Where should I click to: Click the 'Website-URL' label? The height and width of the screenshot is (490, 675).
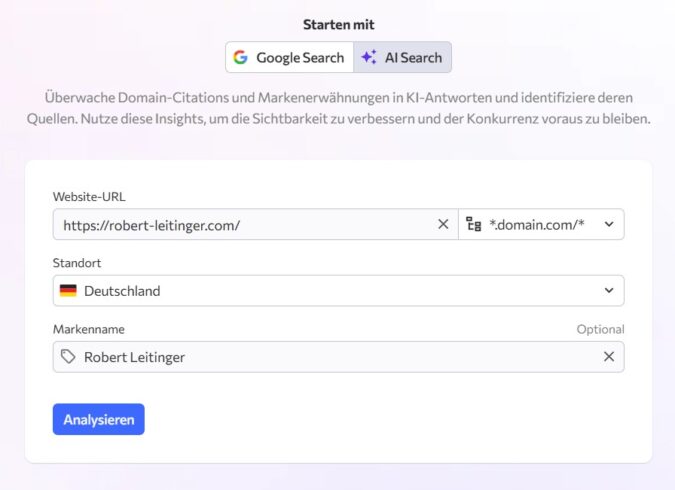point(89,197)
